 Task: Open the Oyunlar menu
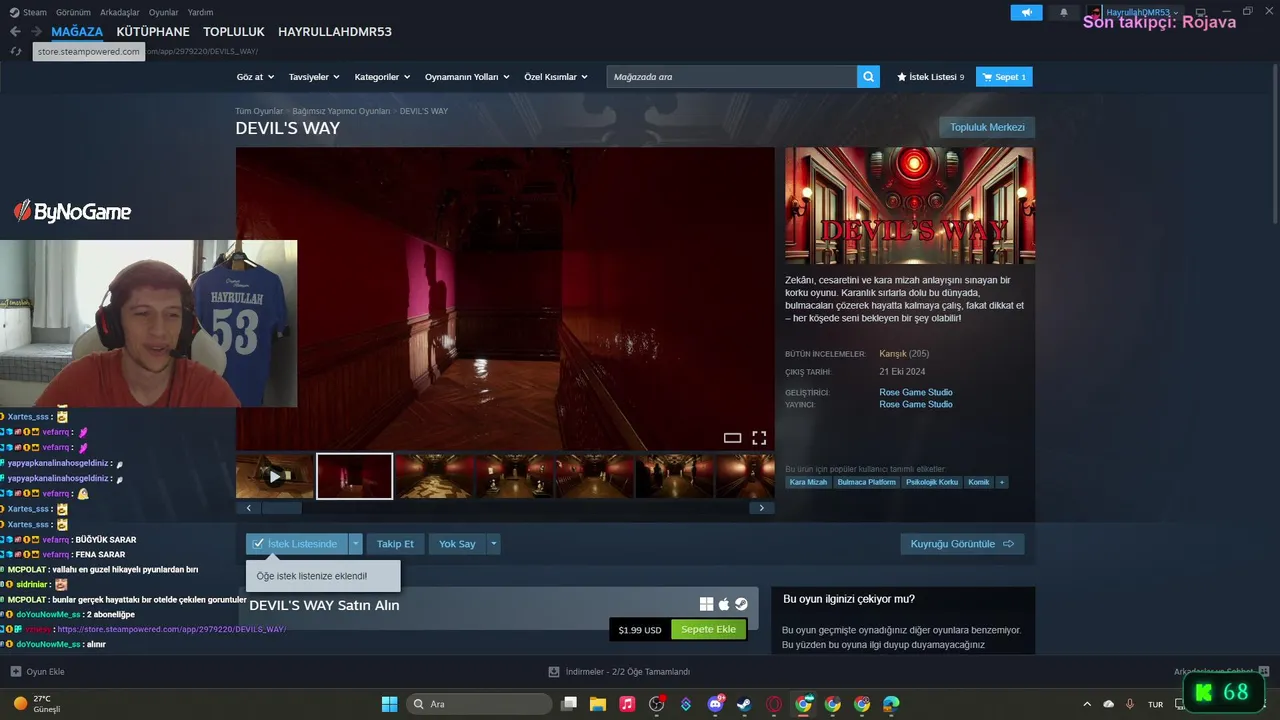[x=163, y=12]
